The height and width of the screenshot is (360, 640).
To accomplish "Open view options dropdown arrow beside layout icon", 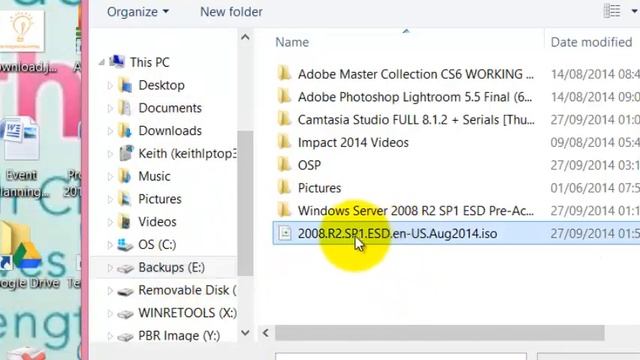I will tap(635, 11).
